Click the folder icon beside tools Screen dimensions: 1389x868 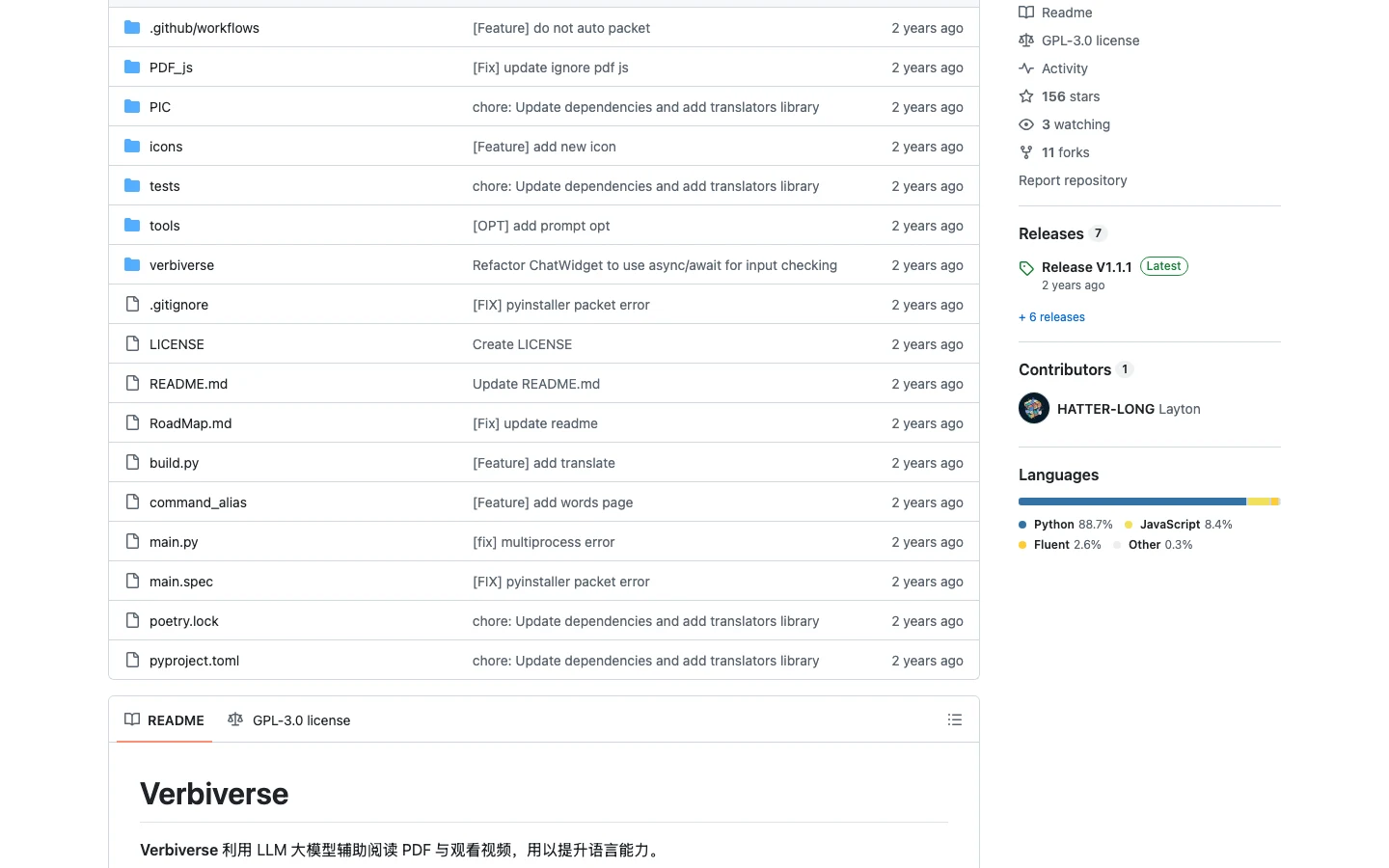132,226
